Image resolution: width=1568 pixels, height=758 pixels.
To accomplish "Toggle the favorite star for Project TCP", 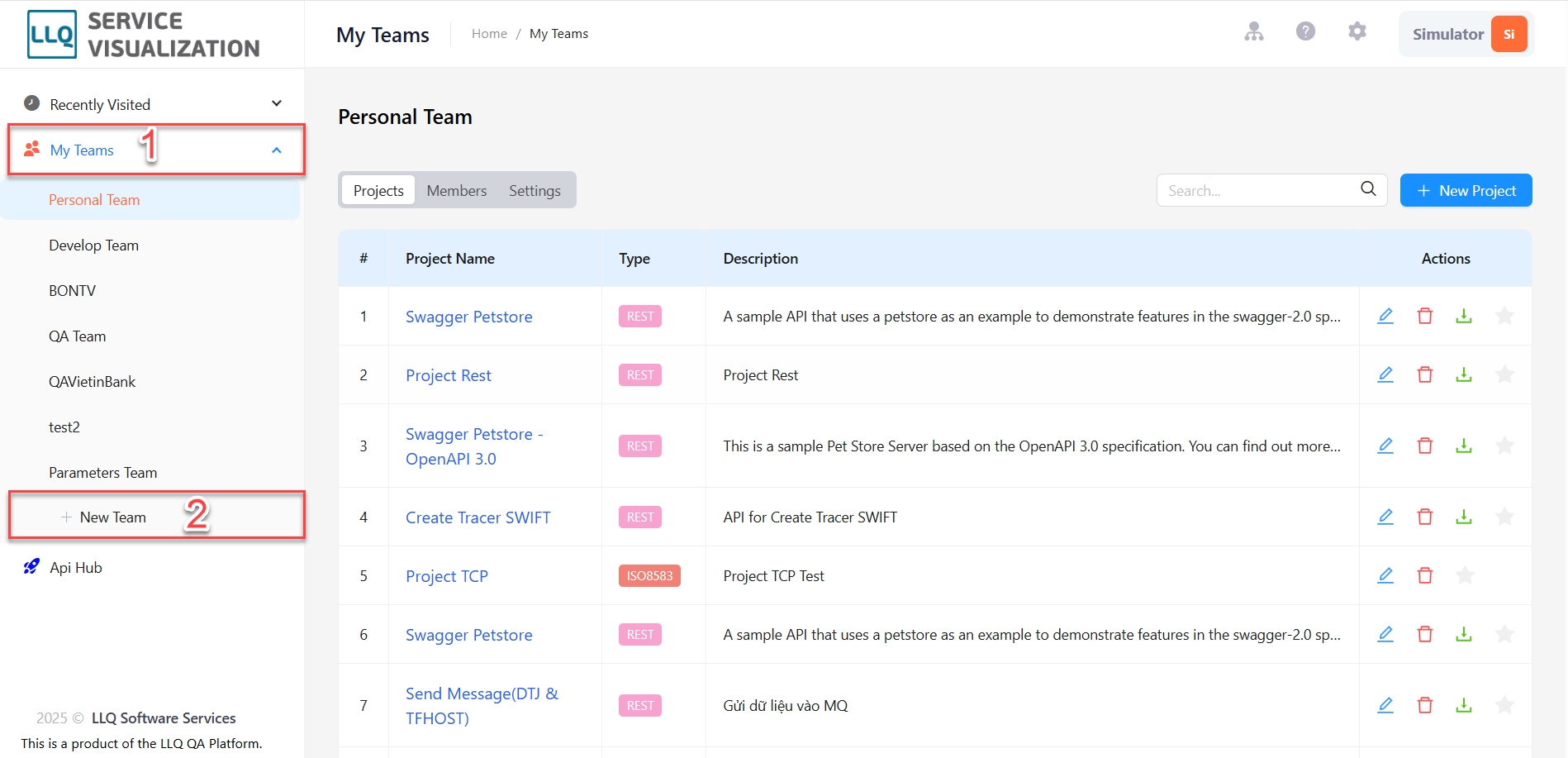I will pos(1465,575).
